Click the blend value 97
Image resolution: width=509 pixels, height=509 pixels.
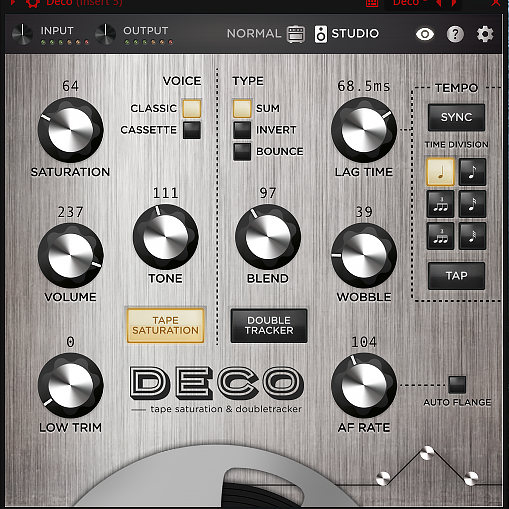[268, 193]
